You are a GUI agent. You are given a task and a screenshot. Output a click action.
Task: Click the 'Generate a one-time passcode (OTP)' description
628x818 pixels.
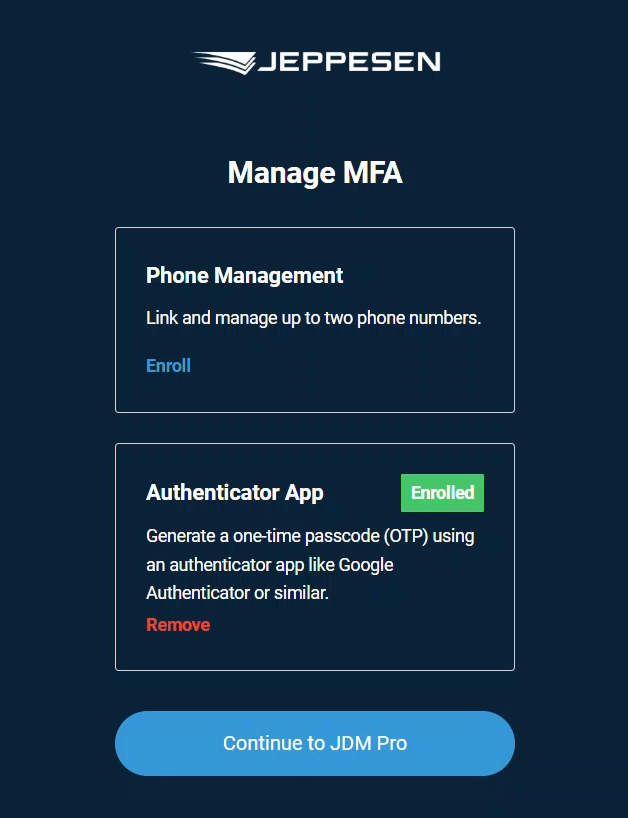coord(310,564)
